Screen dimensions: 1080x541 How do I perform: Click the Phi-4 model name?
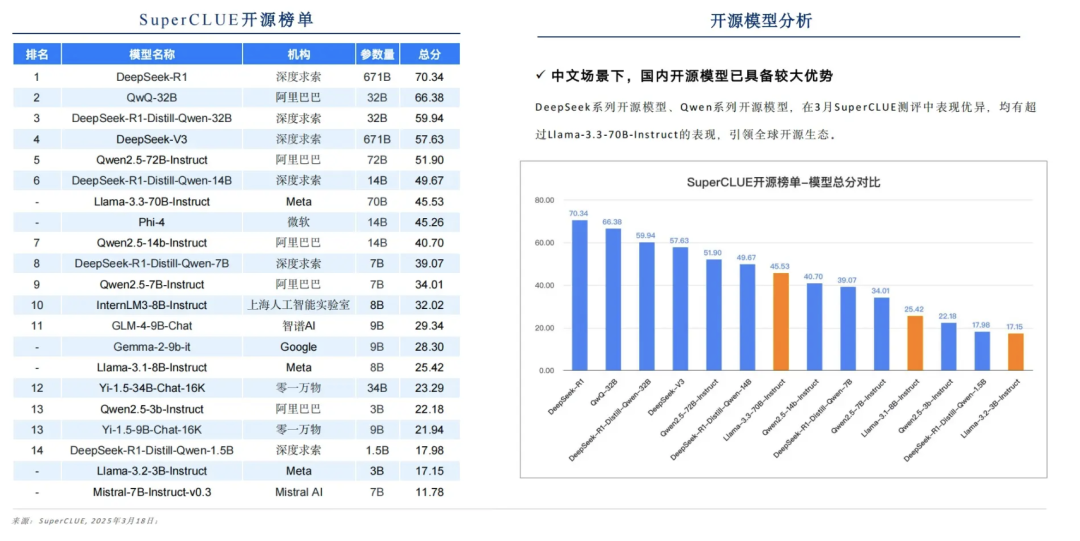pyautogui.click(x=152, y=223)
